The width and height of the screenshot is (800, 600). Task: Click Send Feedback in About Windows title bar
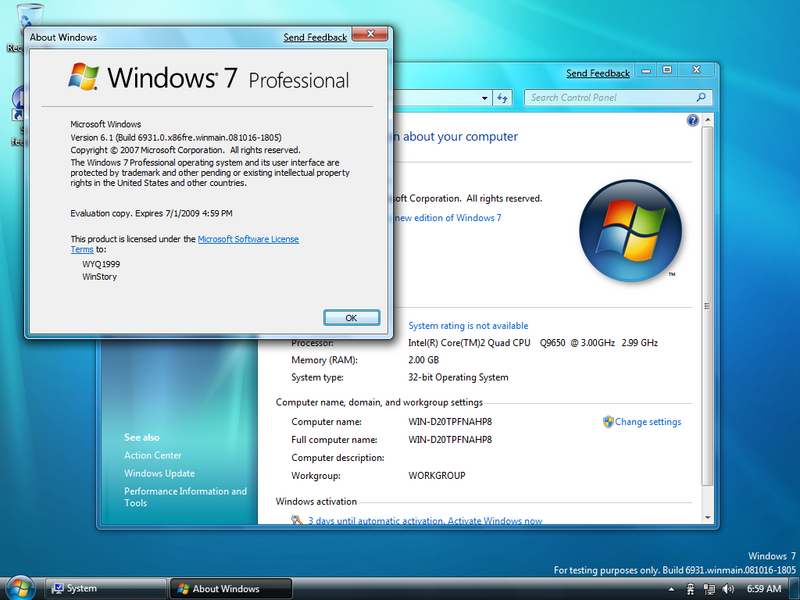point(315,37)
